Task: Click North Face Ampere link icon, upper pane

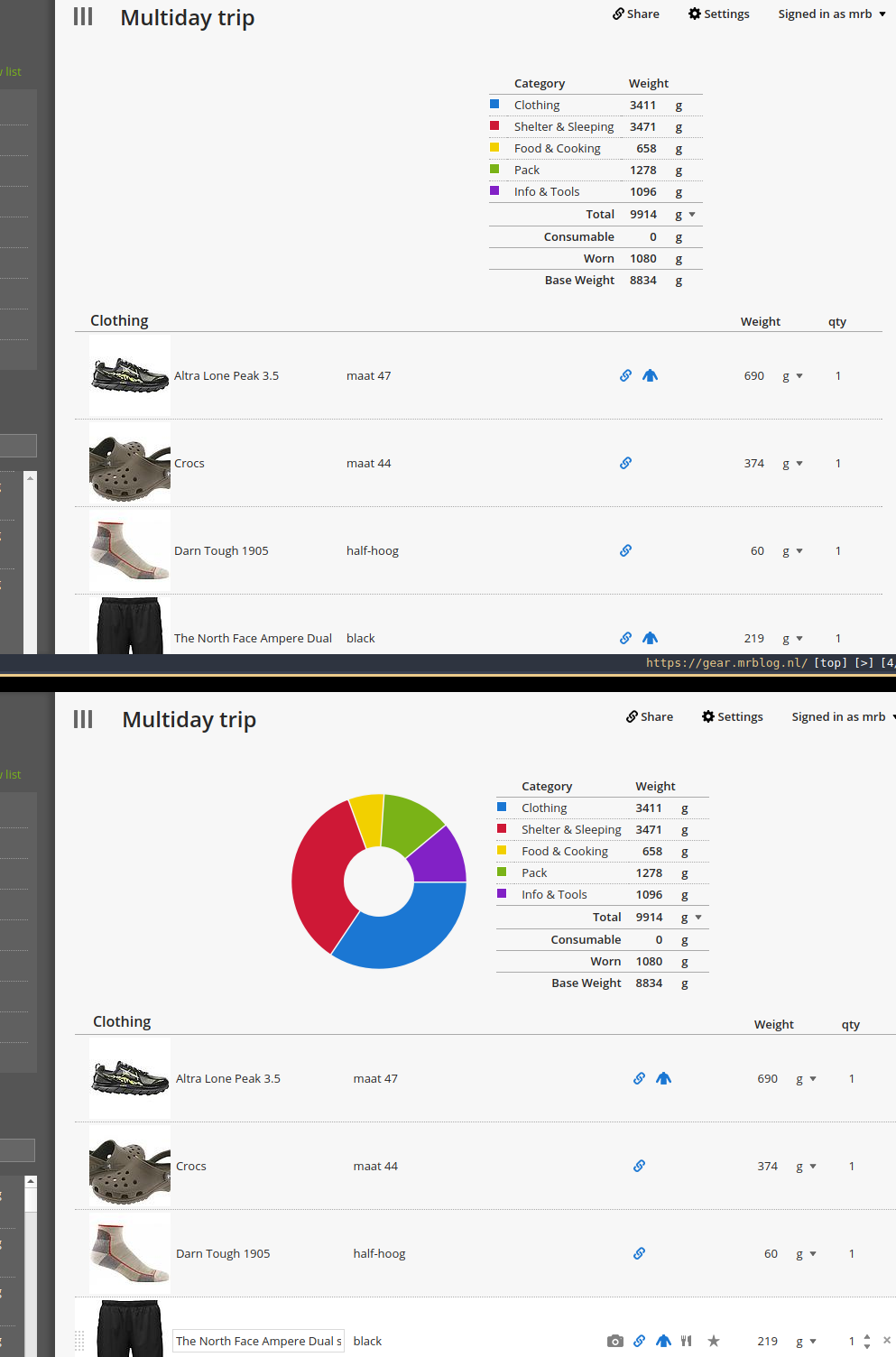Action: (x=625, y=638)
